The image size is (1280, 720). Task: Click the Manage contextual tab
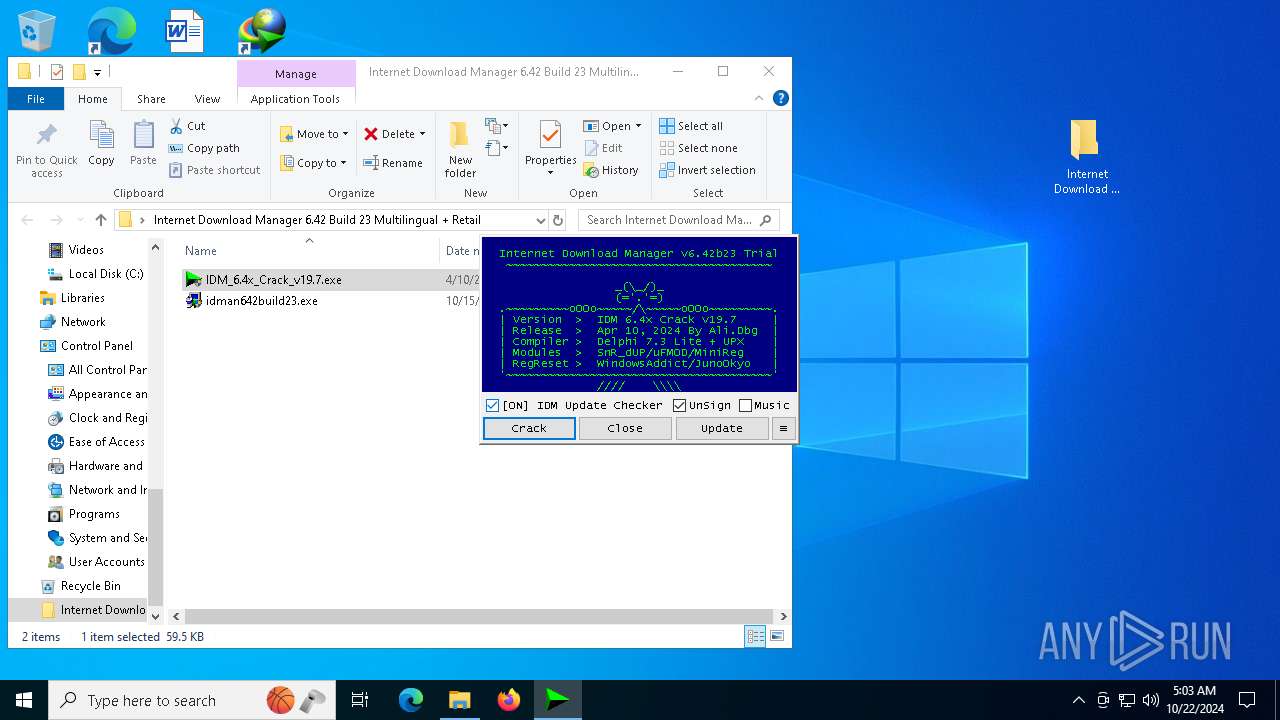[x=296, y=74]
